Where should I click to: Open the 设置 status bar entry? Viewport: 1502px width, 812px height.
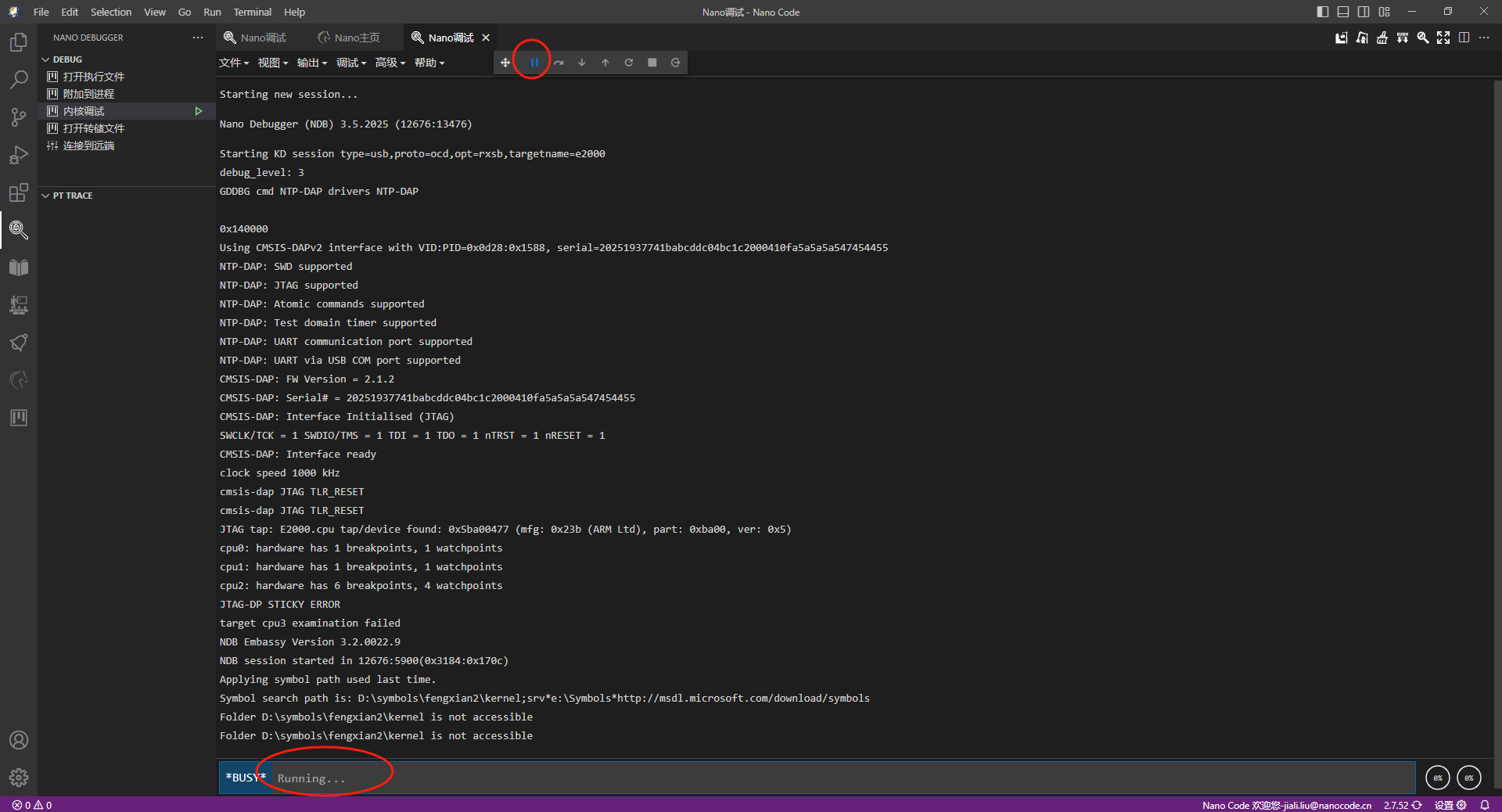tap(1450, 805)
